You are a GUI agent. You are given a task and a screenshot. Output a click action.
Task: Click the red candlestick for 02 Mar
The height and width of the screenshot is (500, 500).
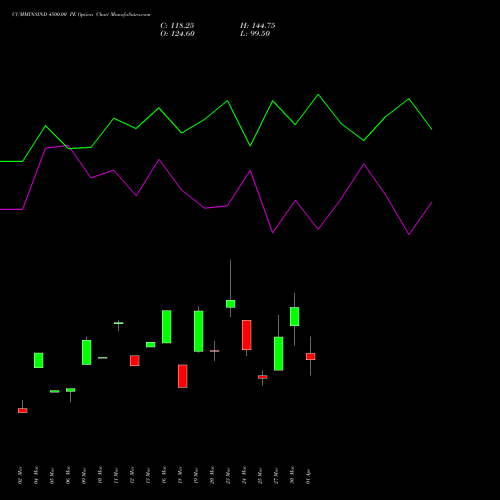pyautogui.click(x=23, y=411)
